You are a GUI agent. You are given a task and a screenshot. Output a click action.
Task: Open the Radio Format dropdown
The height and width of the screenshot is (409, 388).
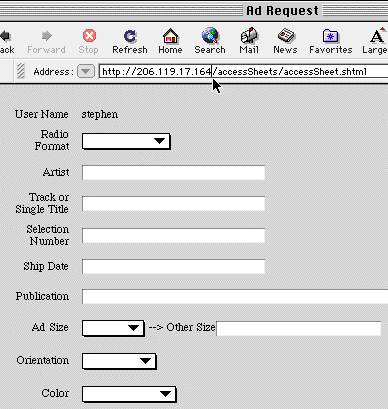tap(126, 141)
